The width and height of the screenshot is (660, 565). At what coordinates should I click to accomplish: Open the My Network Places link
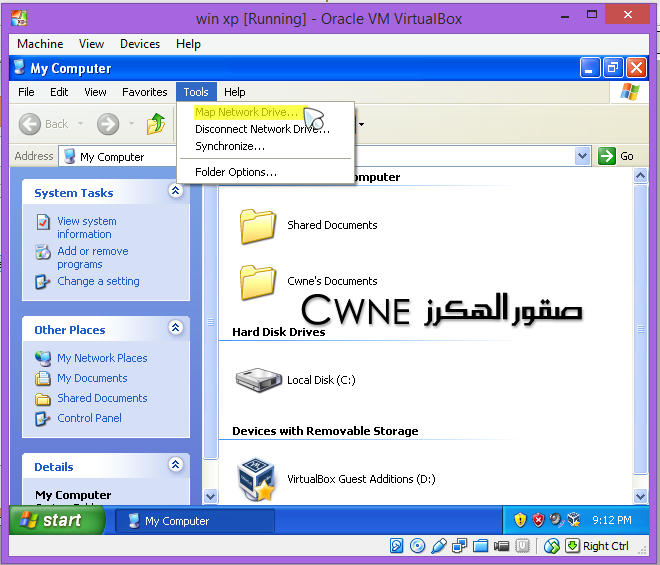click(101, 358)
